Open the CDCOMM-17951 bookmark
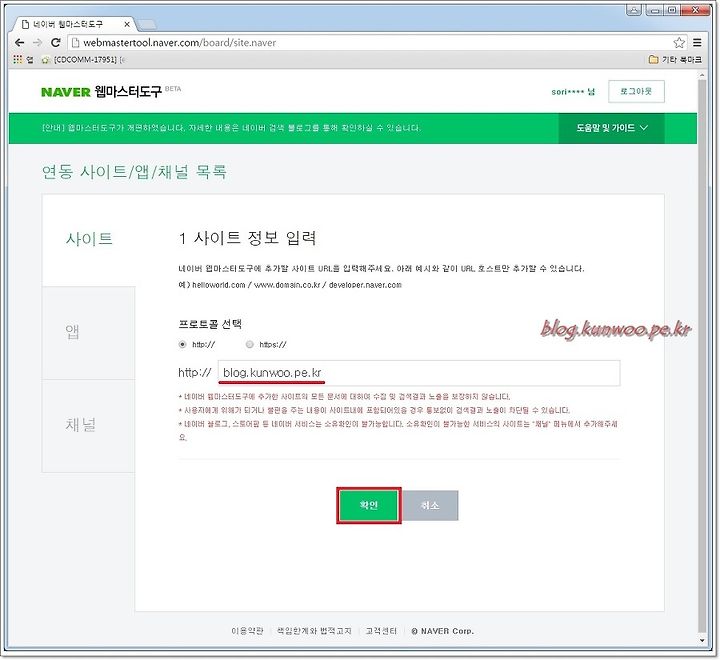 [84, 59]
